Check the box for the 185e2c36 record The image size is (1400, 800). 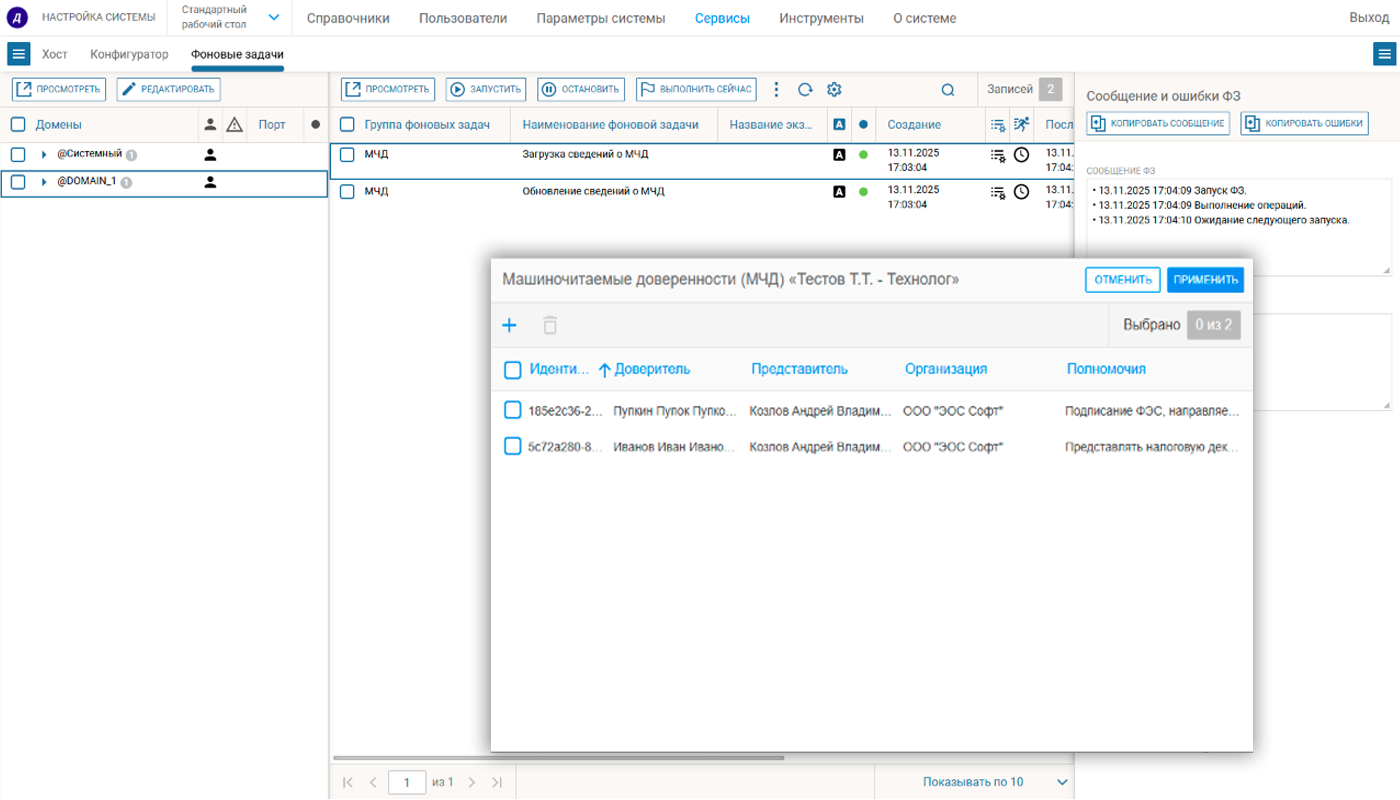pyautogui.click(x=512, y=410)
